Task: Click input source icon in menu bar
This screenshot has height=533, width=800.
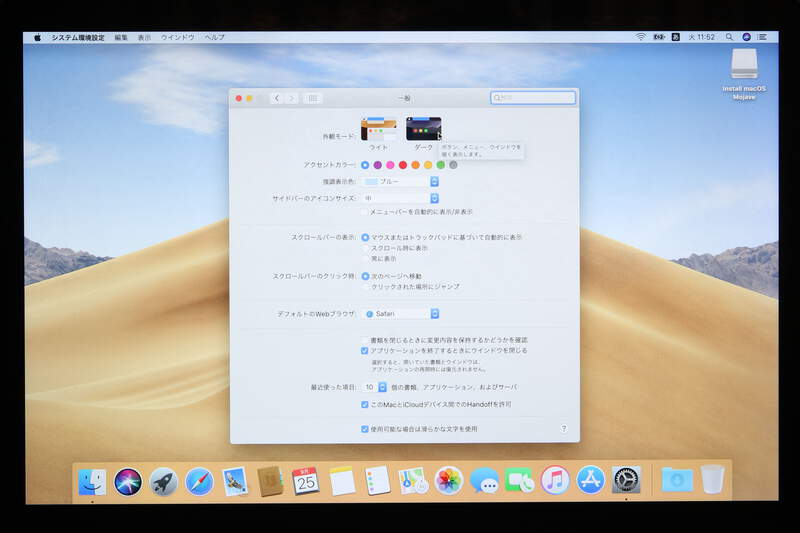Action: tap(676, 37)
